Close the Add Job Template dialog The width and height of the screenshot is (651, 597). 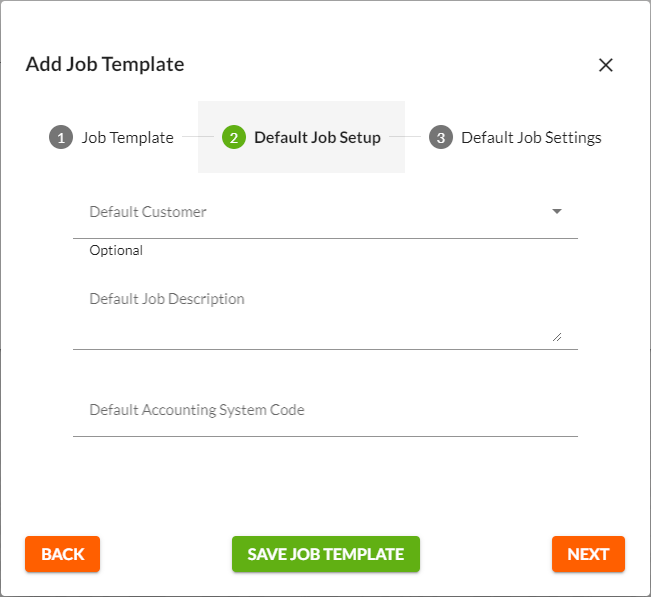tap(605, 65)
